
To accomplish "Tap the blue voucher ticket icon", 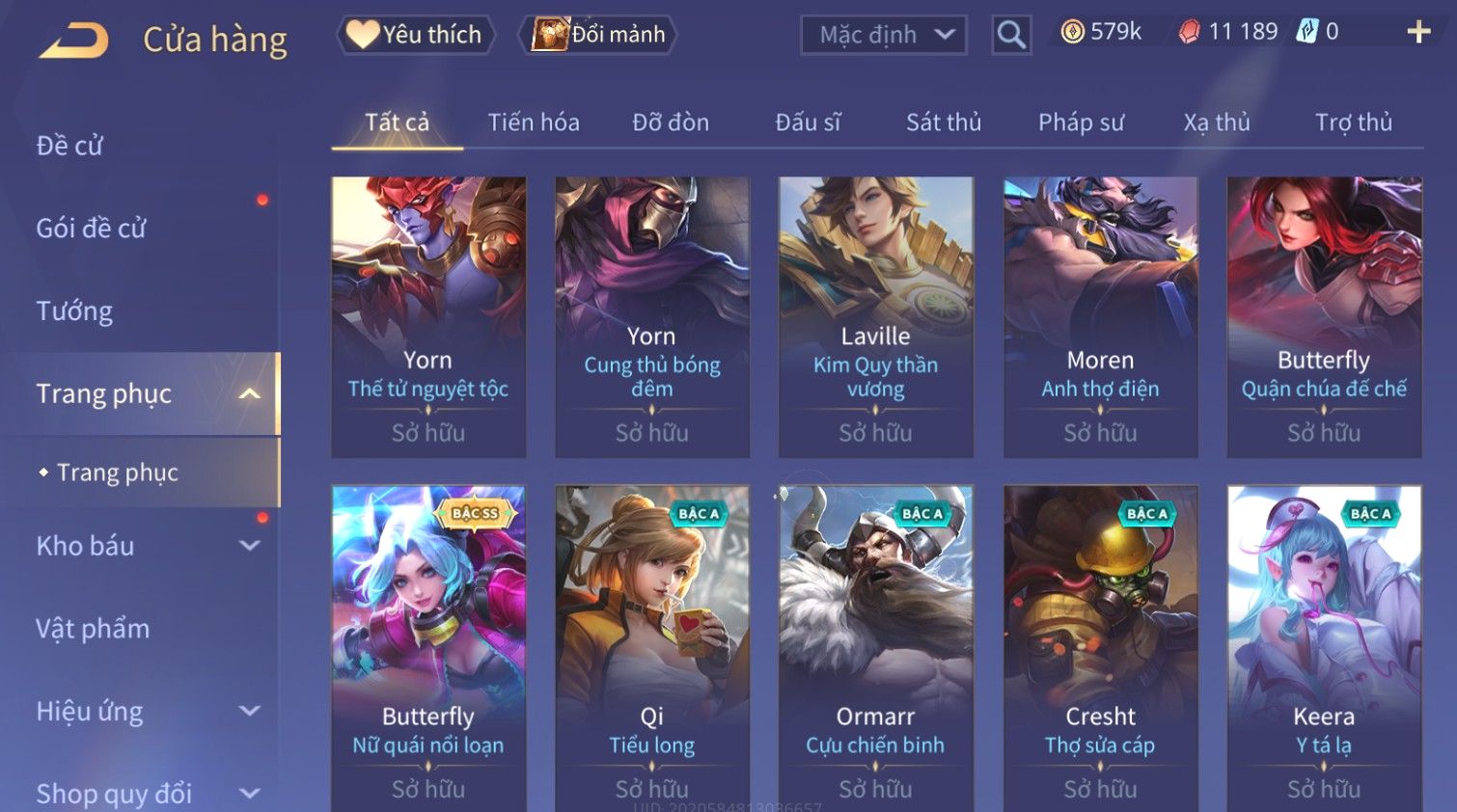I will (1306, 31).
